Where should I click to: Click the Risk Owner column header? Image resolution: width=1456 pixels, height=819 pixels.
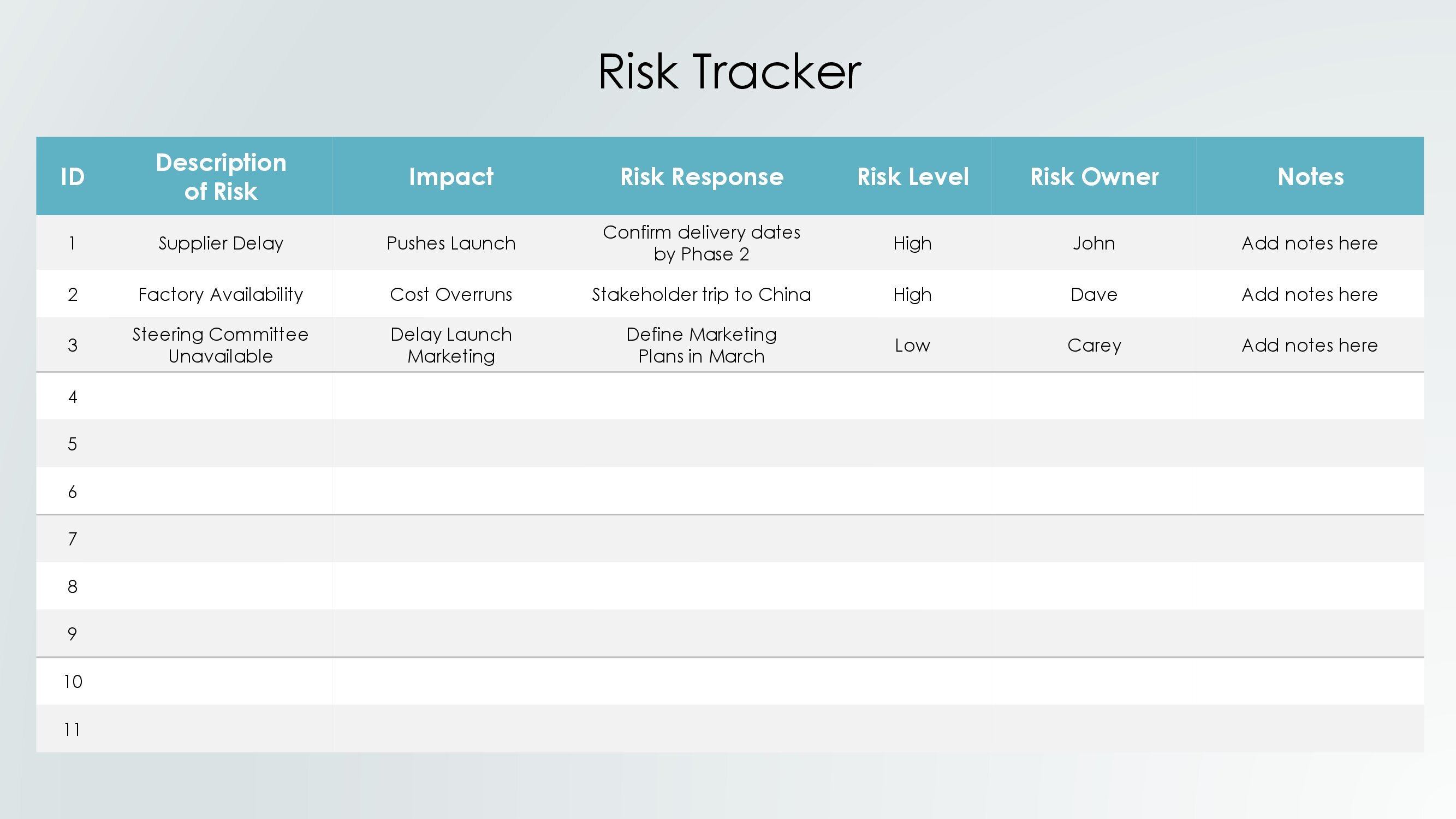click(x=1094, y=176)
